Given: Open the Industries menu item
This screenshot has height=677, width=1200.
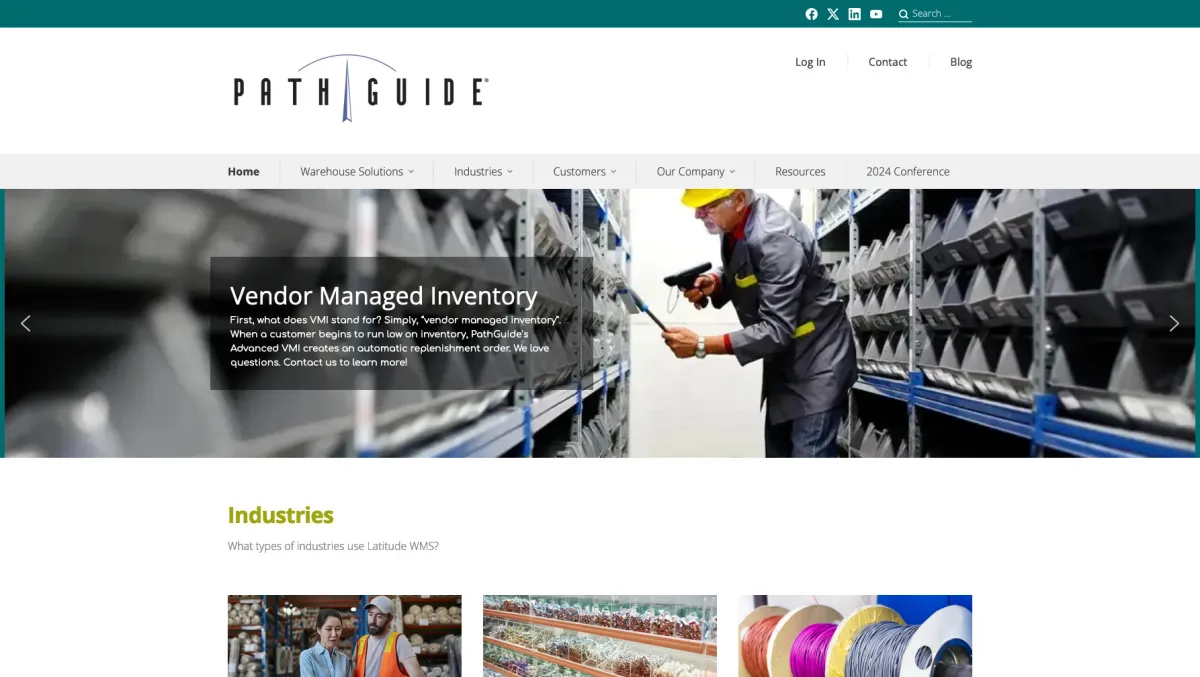Looking at the screenshot, I should [x=478, y=172].
